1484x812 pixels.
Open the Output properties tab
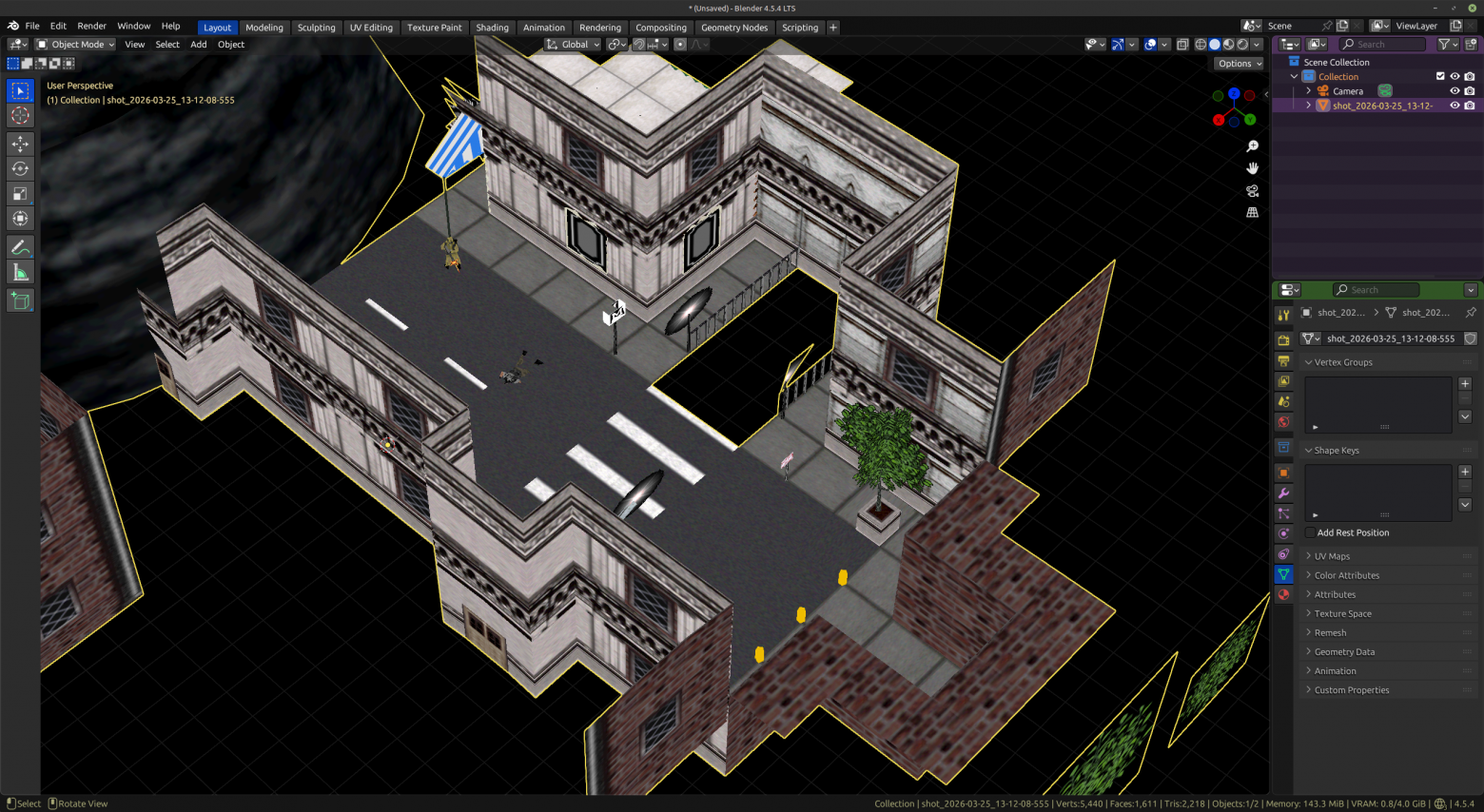(x=1283, y=361)
